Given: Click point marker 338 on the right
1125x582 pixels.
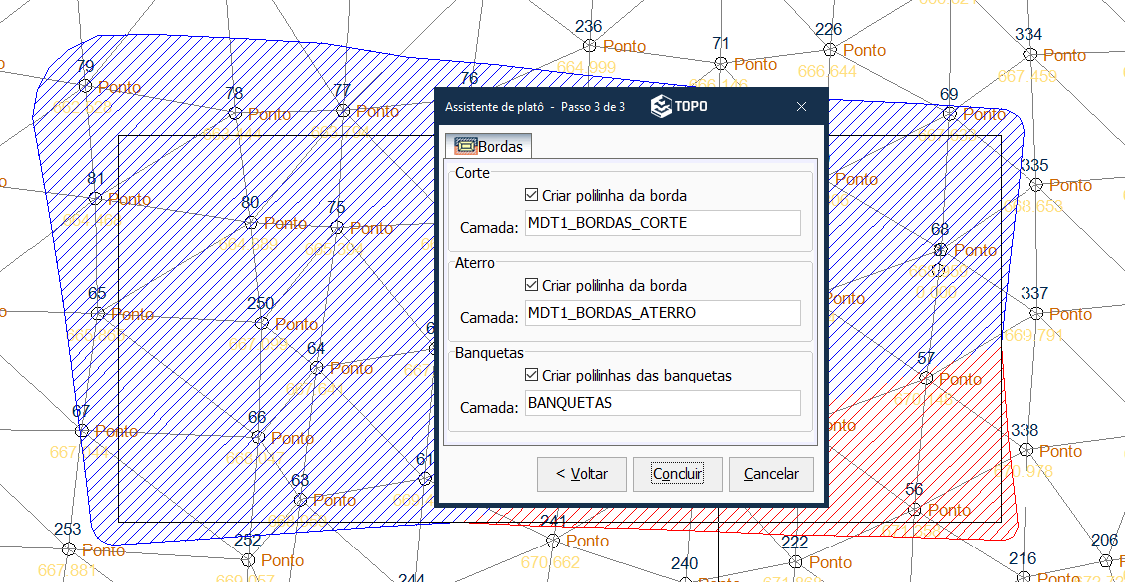Looking at the screenshot, I should point(1024,451).
